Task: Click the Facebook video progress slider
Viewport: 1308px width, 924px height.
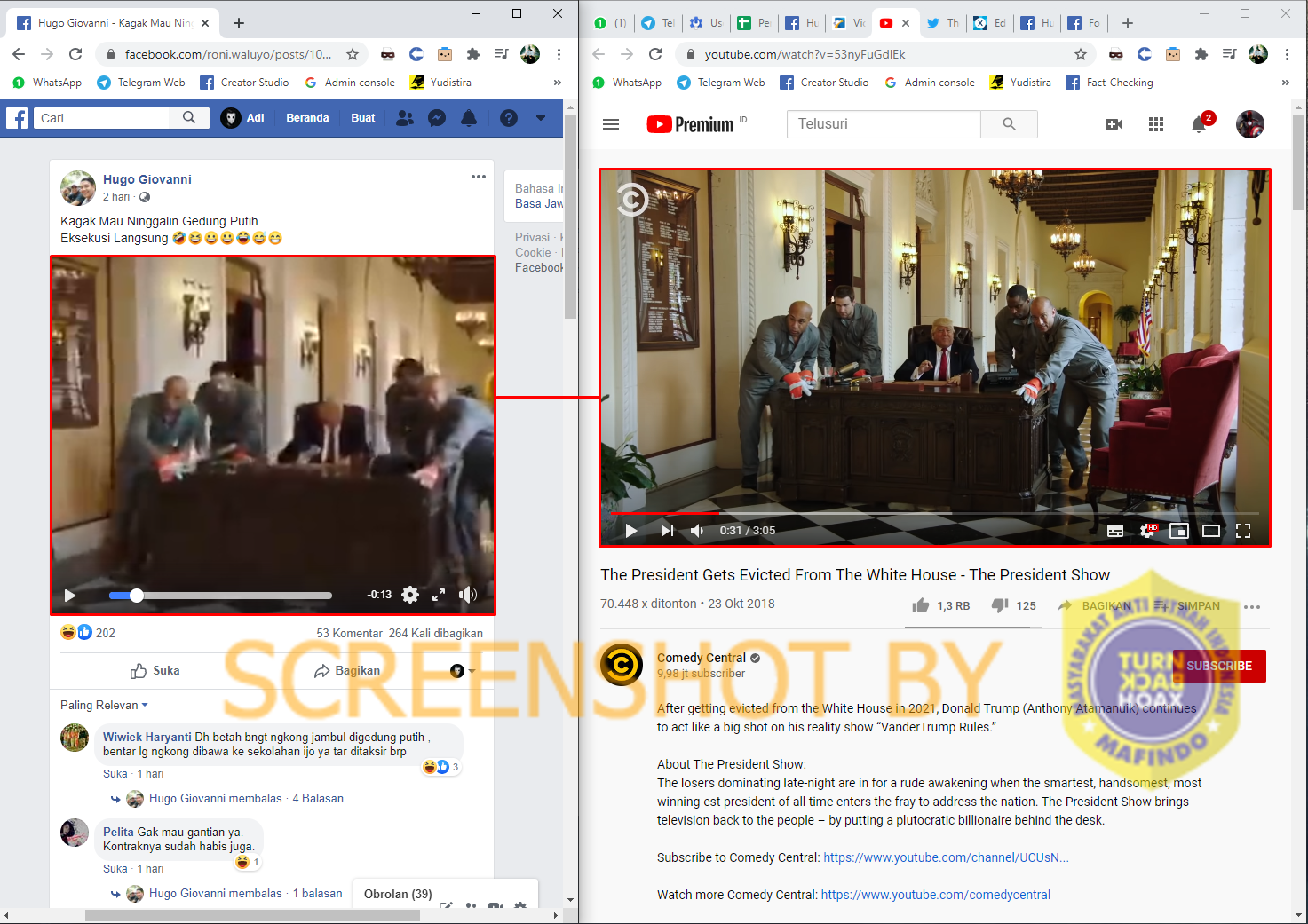Action: (220, 596)
